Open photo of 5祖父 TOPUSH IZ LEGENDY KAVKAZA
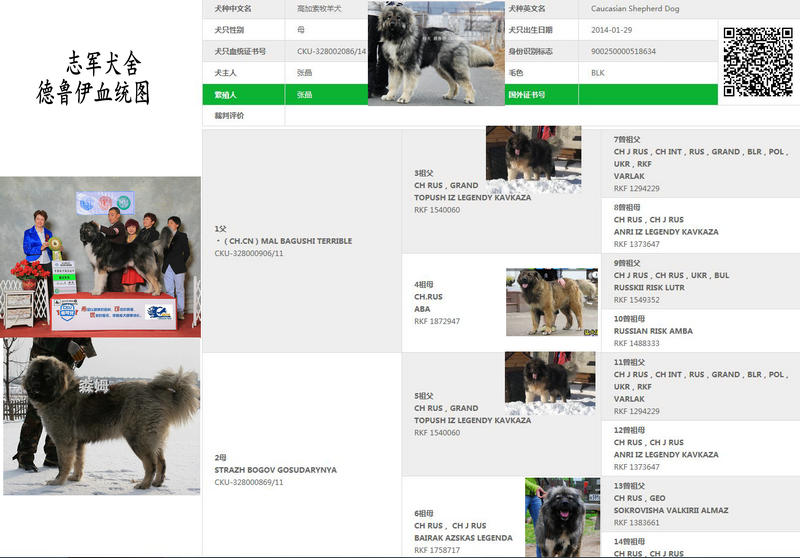Viewport: 800px width, 558px height. pos(550,383)
